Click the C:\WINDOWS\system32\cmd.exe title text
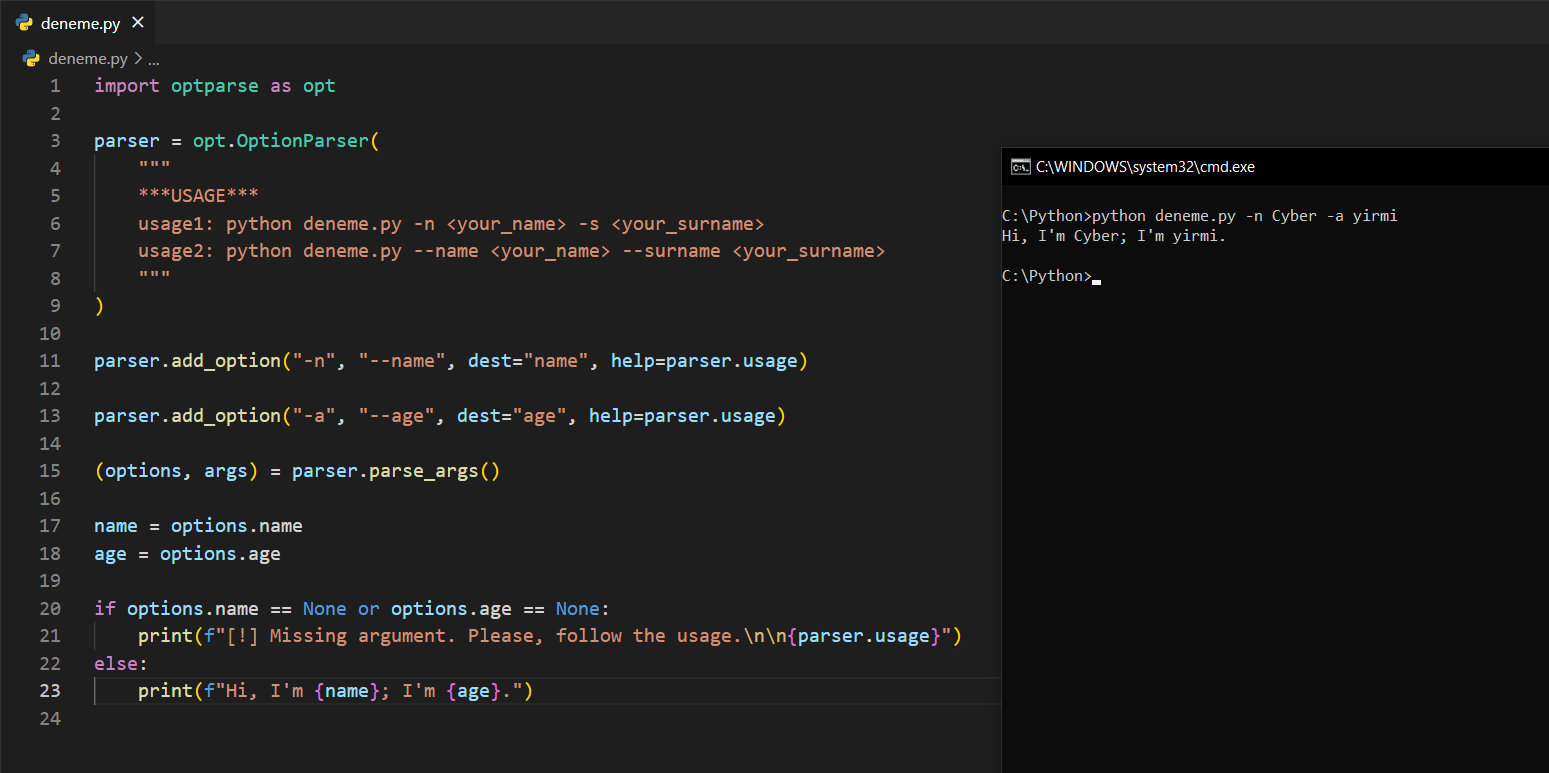1549x773 pixels. 1144,167
